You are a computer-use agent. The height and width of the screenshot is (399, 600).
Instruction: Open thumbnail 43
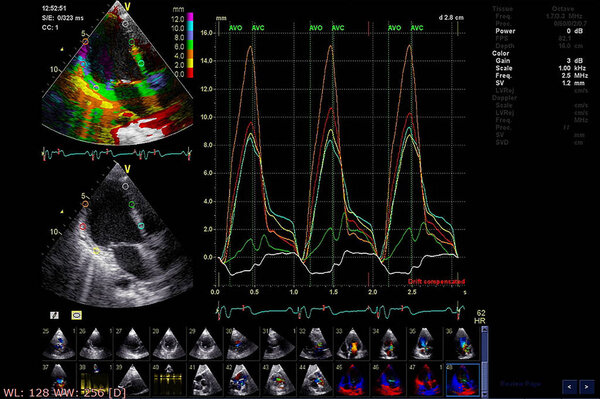pyautogui.click(x=279, y=379)
